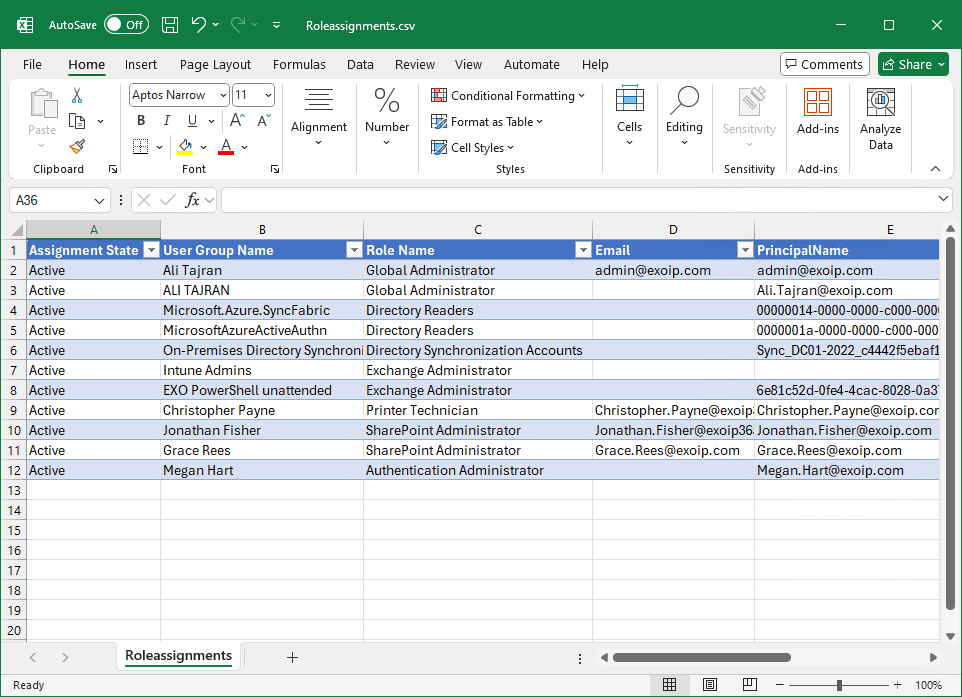Open Analyze Data tool

click(880, 120)
